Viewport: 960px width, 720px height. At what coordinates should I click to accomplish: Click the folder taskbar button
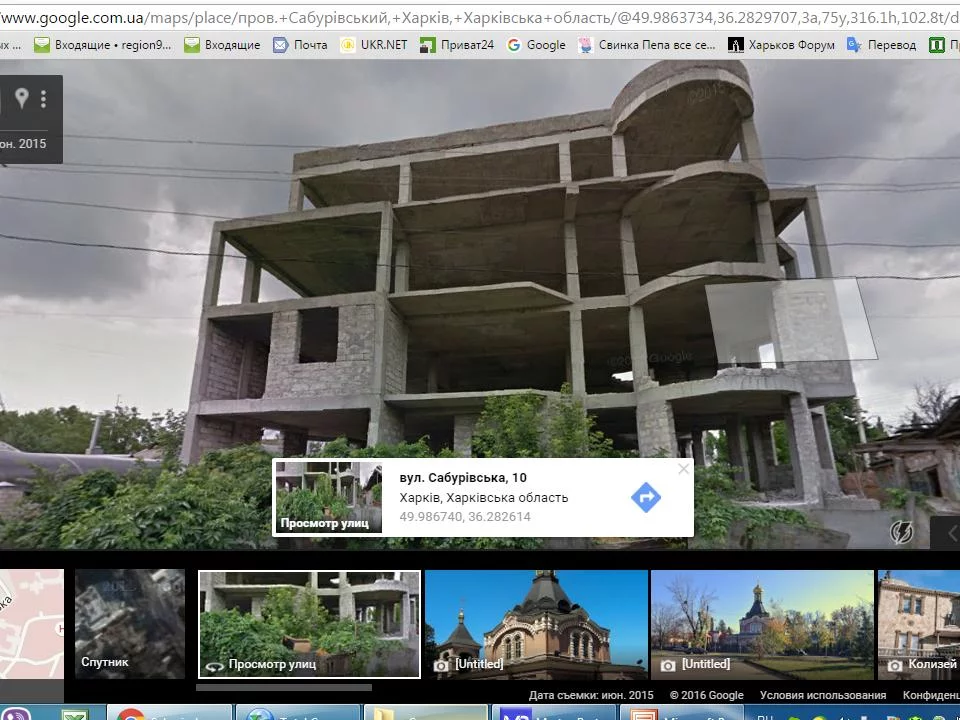(x=426, y=713)
